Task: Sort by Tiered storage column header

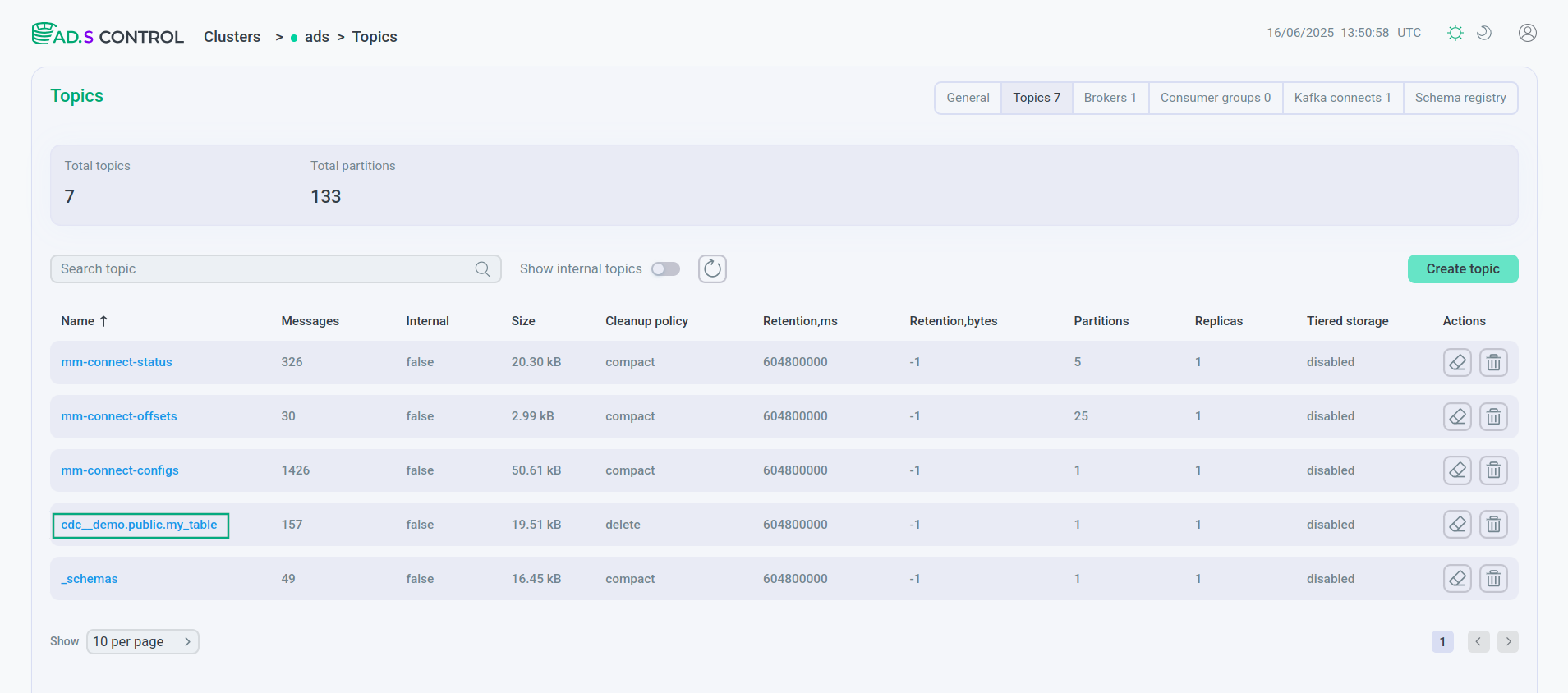Action: (1348, 321)
